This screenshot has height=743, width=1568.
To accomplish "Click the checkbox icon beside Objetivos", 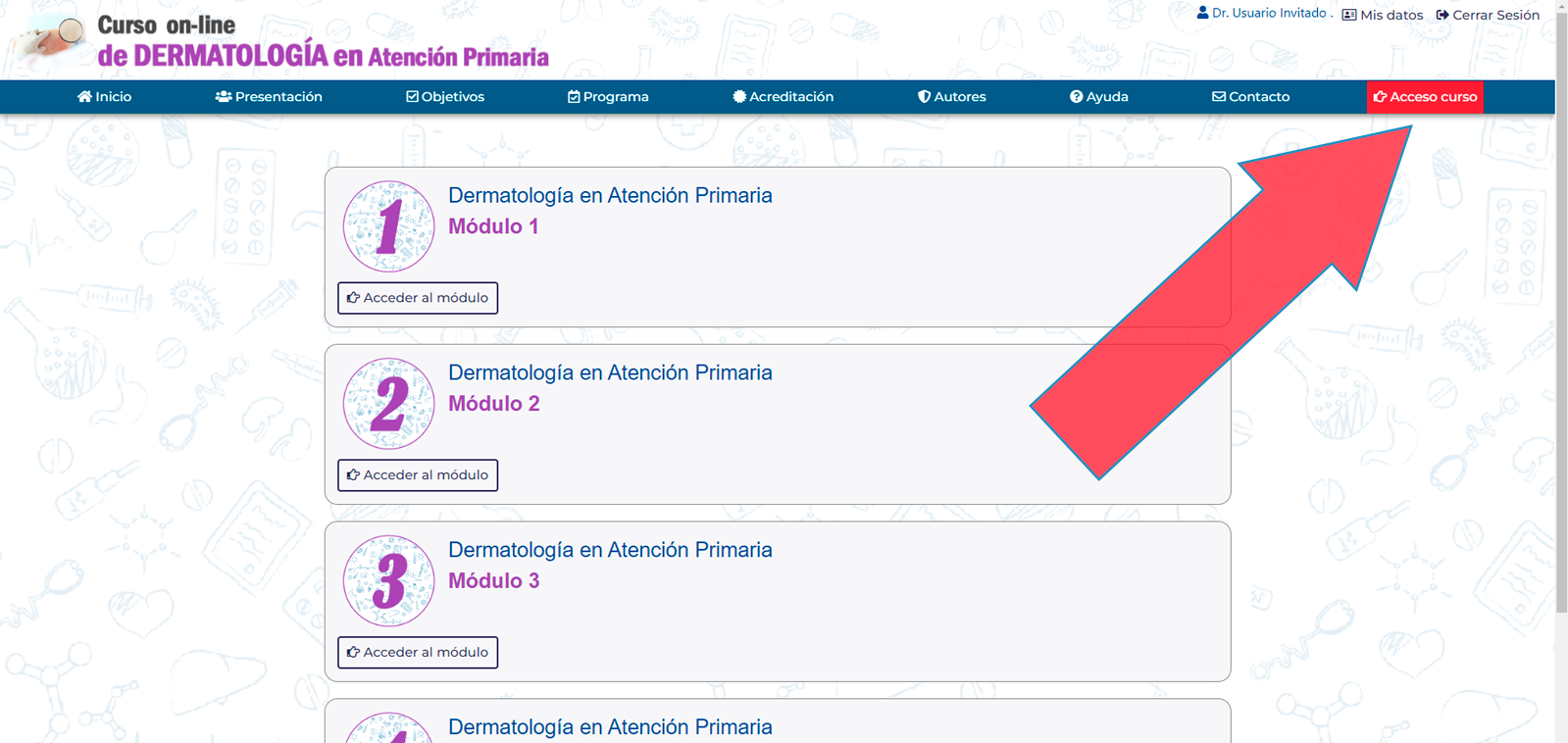I will point(412,97).
